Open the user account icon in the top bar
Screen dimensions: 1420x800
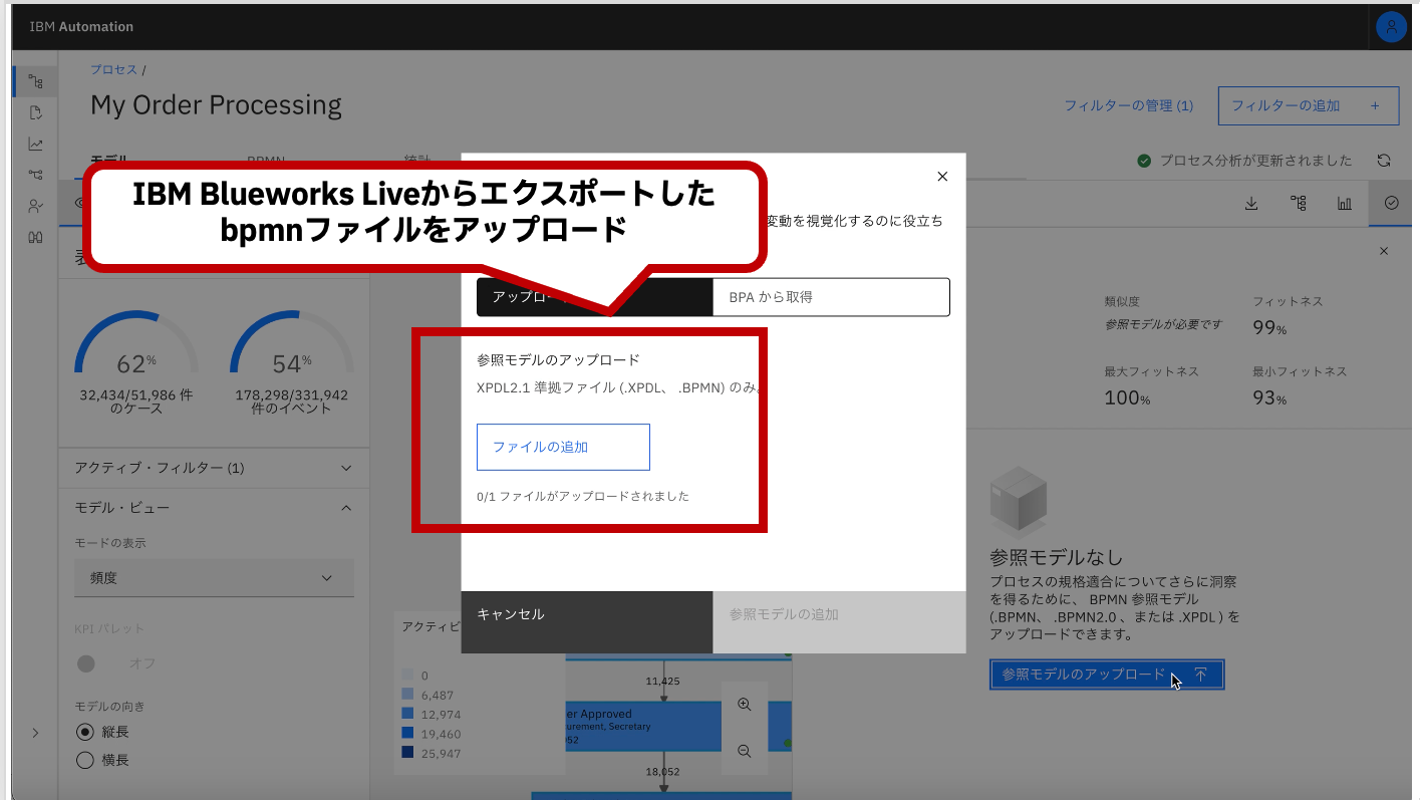point(1391,26)
